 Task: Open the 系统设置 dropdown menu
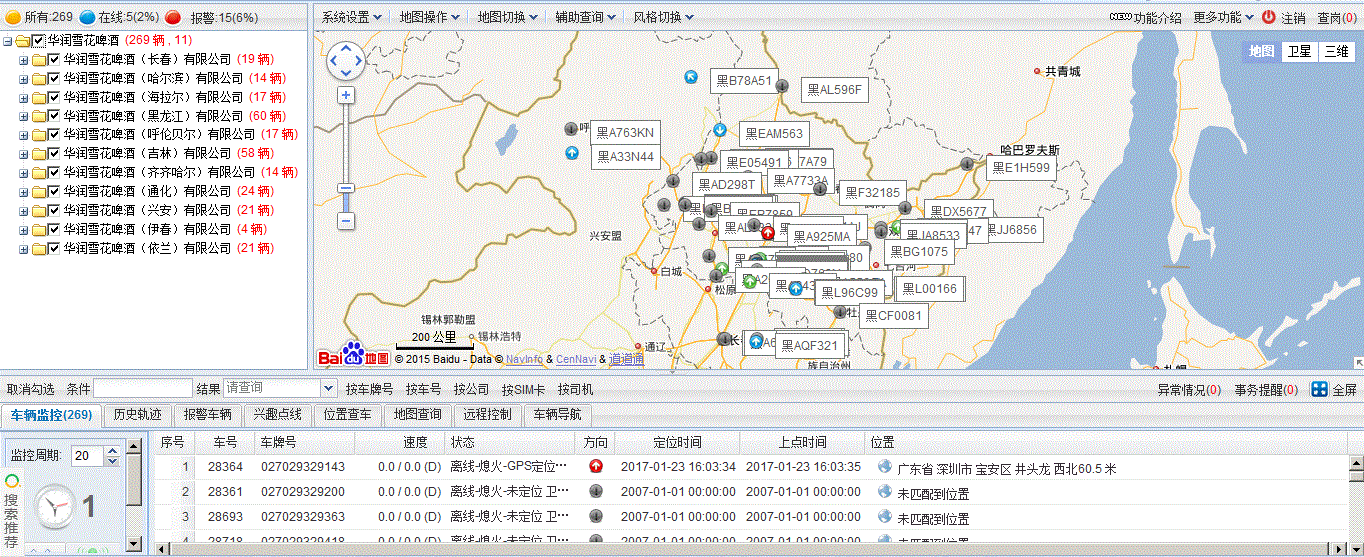[x=350, y=17]
